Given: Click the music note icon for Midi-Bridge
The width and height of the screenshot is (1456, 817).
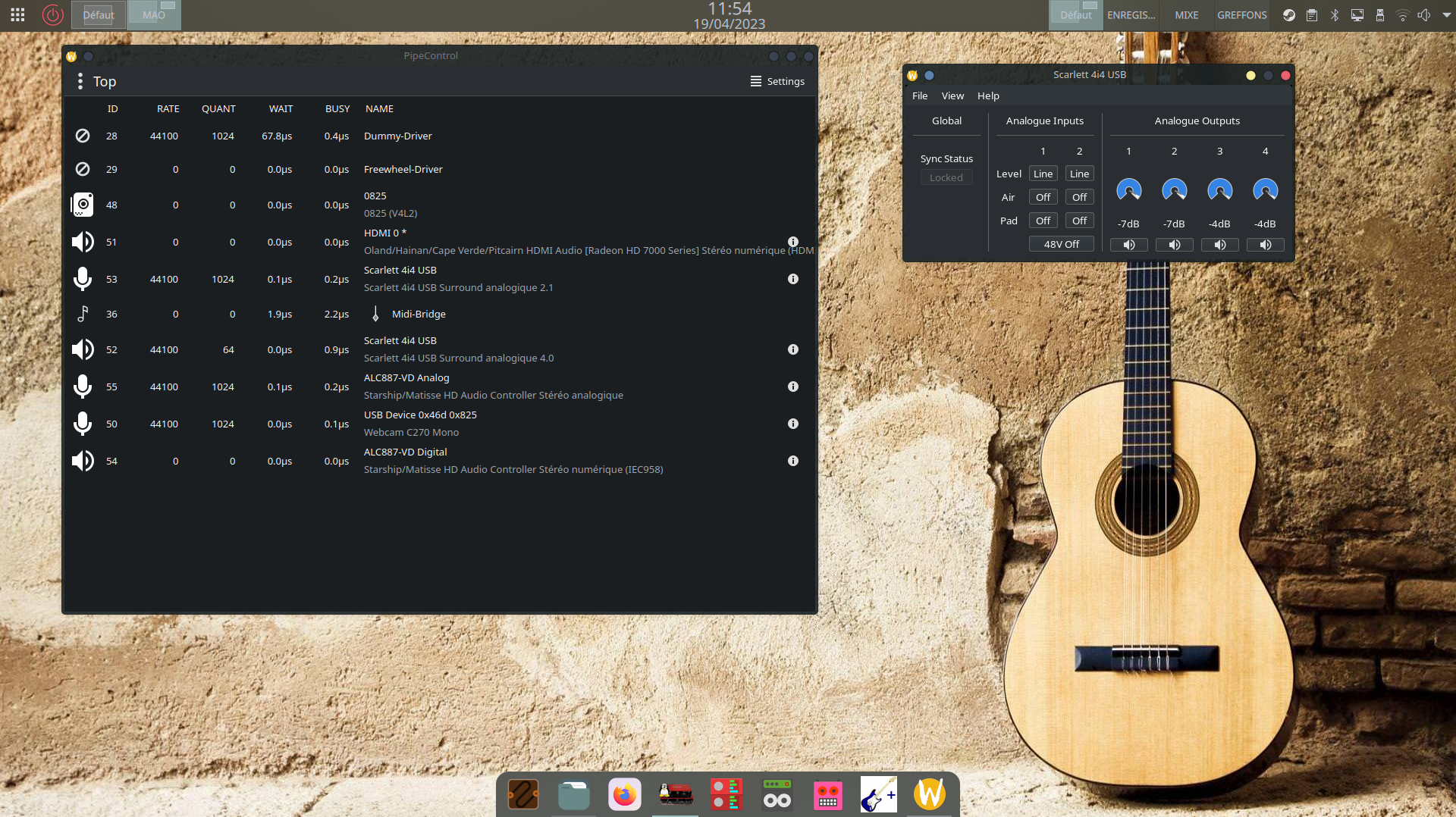Looking at the screenshot, I should tap(83, 314).
